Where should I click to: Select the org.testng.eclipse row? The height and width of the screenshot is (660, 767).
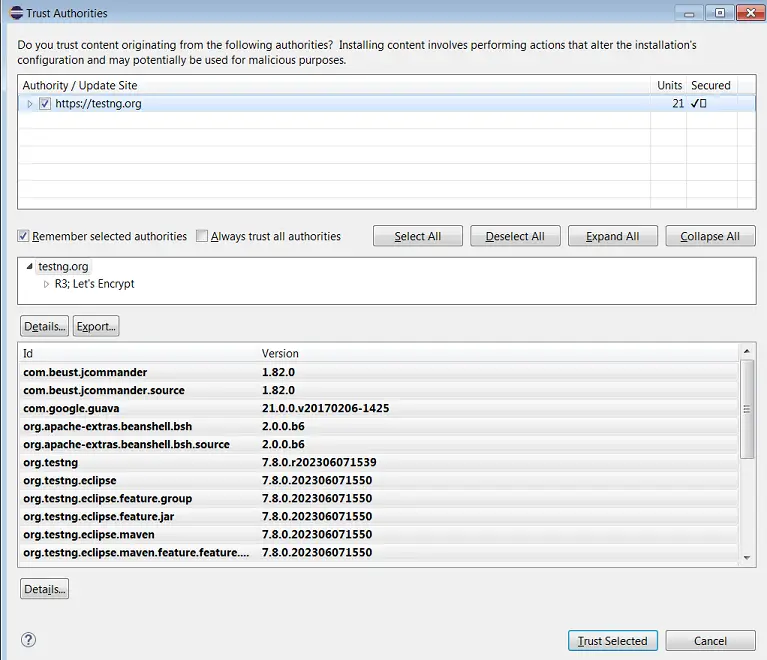tap(379, 480)
